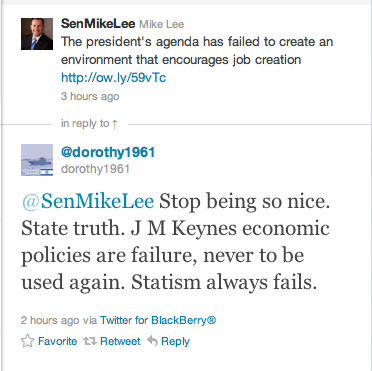Click the "in reply to" label
The image size is (372, 371).
pos(85,124)
